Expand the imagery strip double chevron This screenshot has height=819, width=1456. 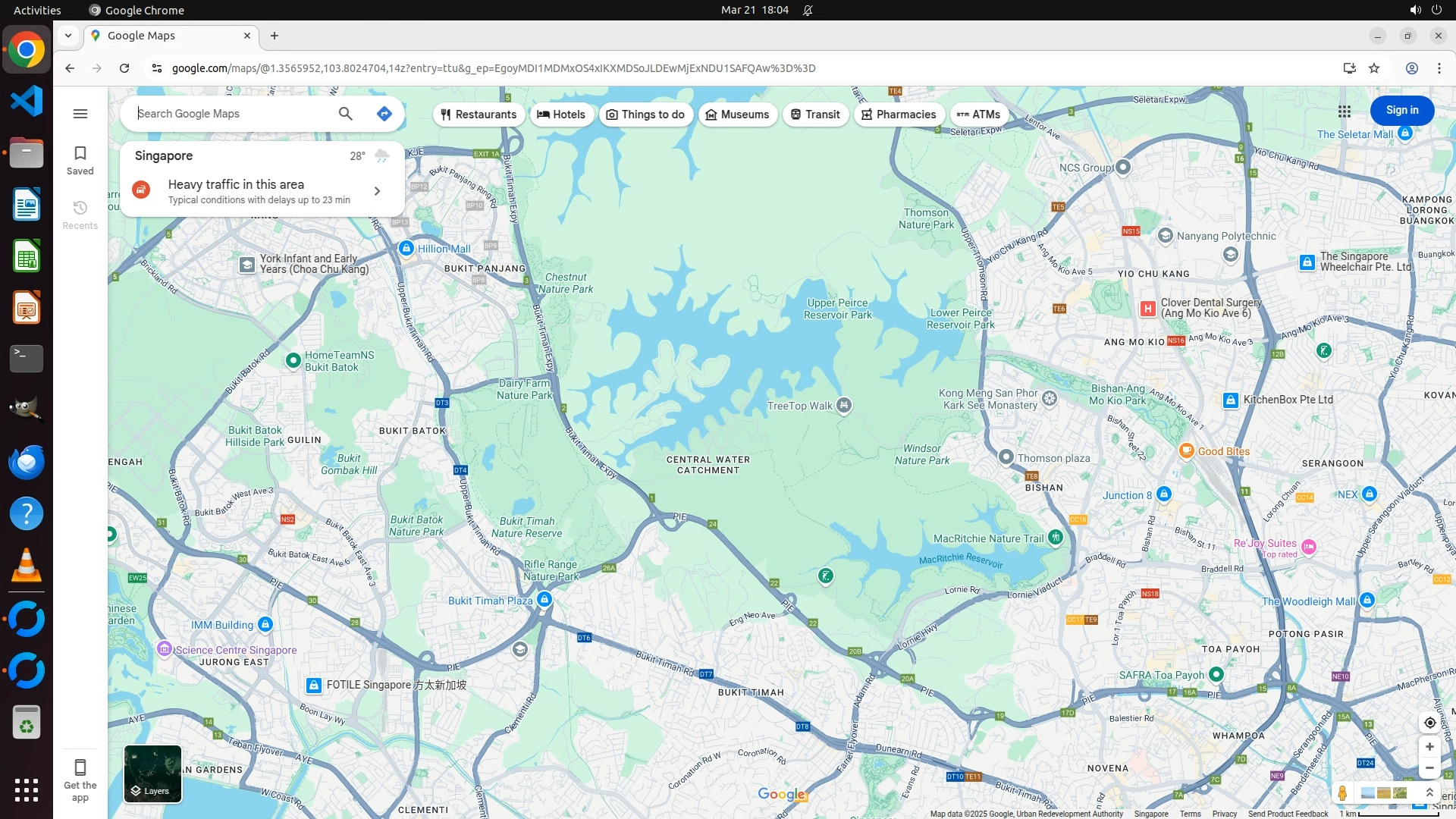(1429, 792)
